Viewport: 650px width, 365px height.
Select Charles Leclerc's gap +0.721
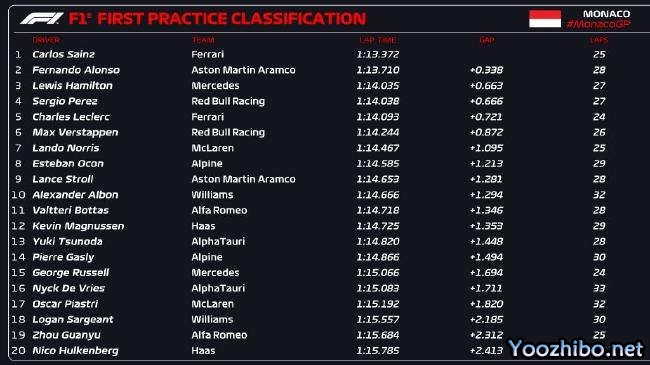(x=486, y=117)
